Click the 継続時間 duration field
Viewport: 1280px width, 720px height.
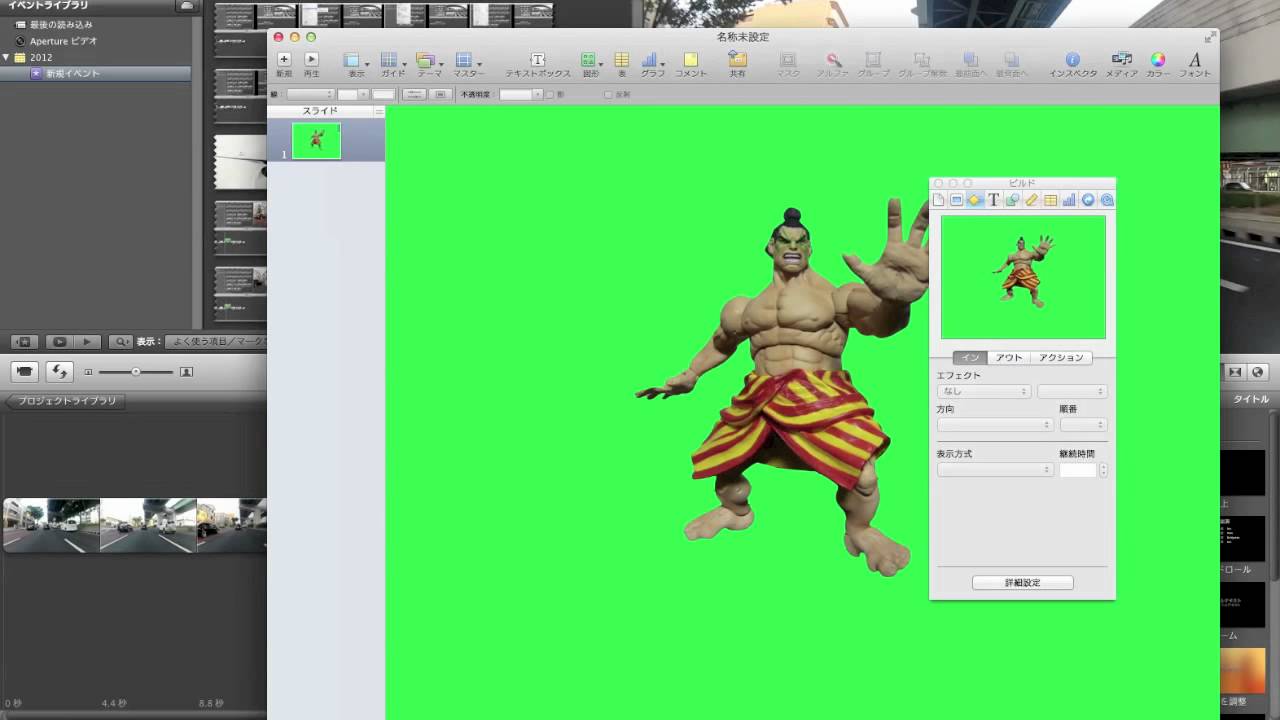click(1078, 469)
